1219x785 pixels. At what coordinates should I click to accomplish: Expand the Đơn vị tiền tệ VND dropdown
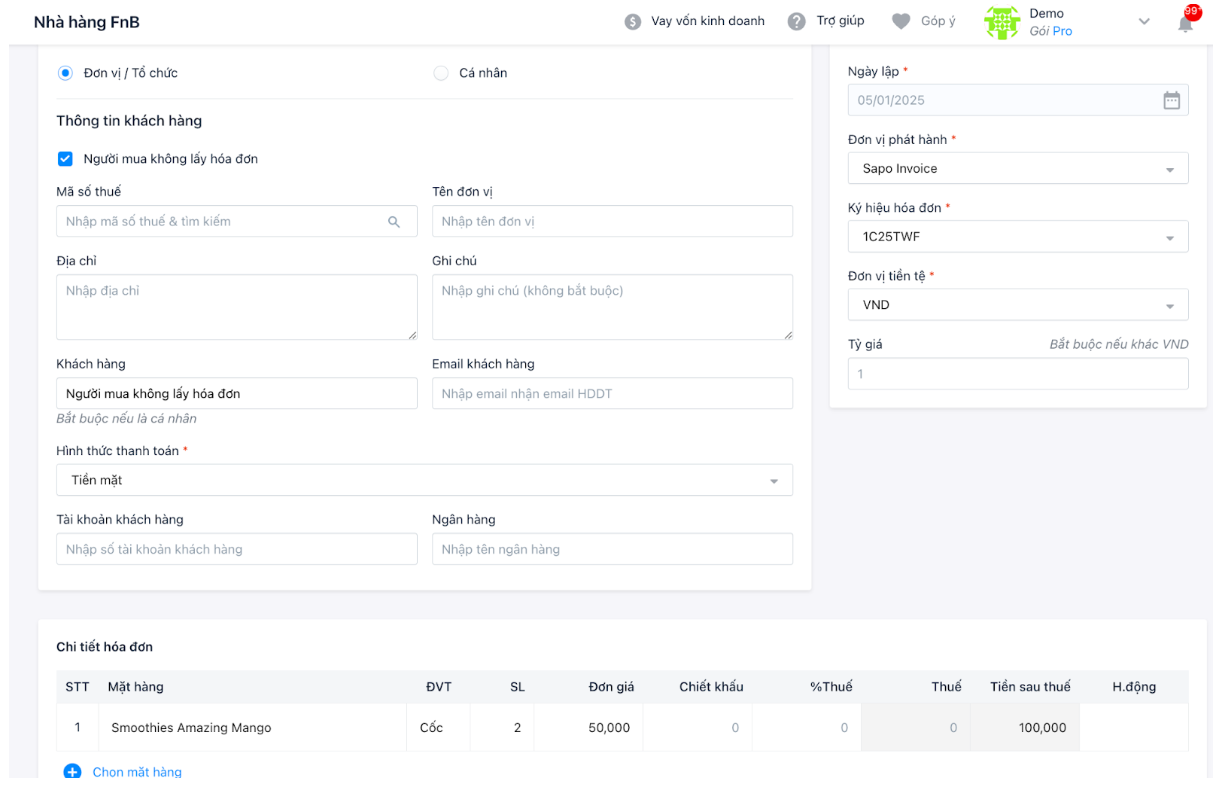[x=1018, y=305]
